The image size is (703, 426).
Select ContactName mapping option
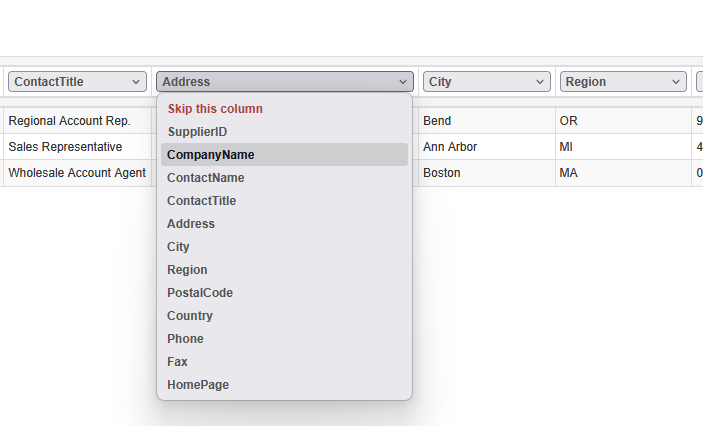click(x=205, y=178)
